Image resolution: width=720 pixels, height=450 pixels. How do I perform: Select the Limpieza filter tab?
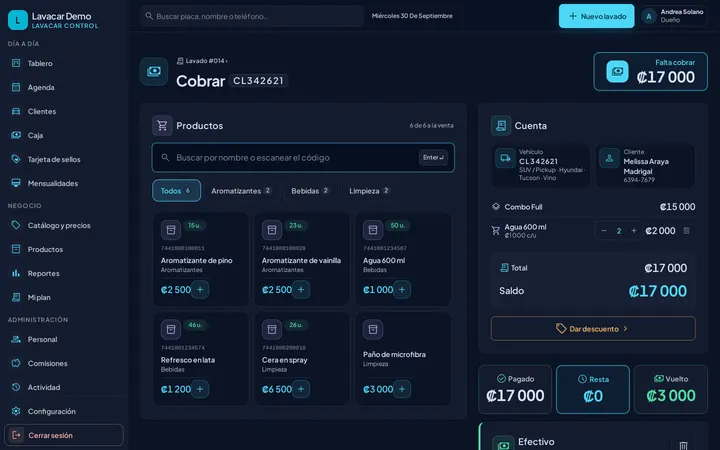click(369, 191)
